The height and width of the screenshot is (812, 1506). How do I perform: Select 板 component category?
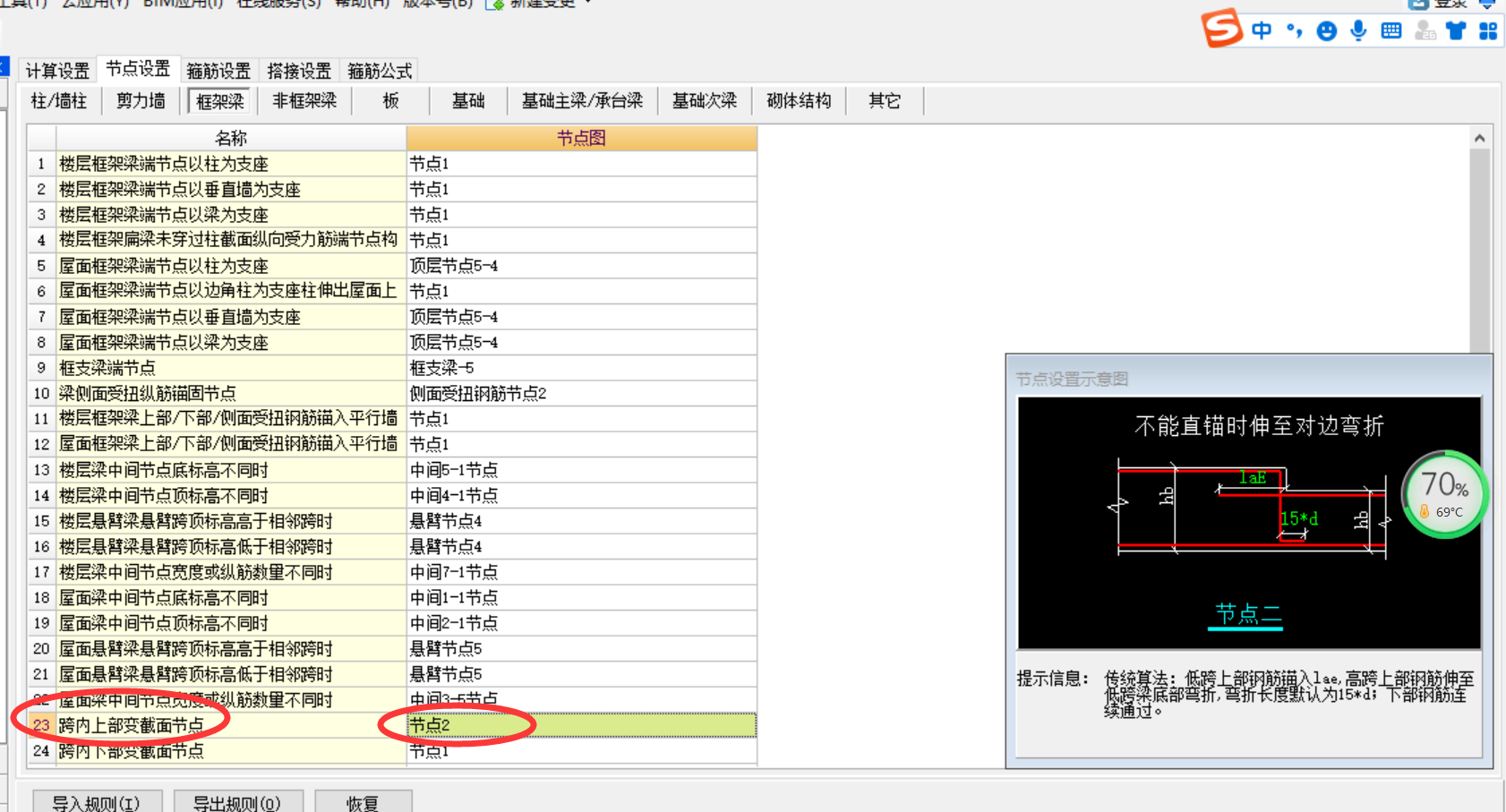pyautogui.click(x=390, y=101)
